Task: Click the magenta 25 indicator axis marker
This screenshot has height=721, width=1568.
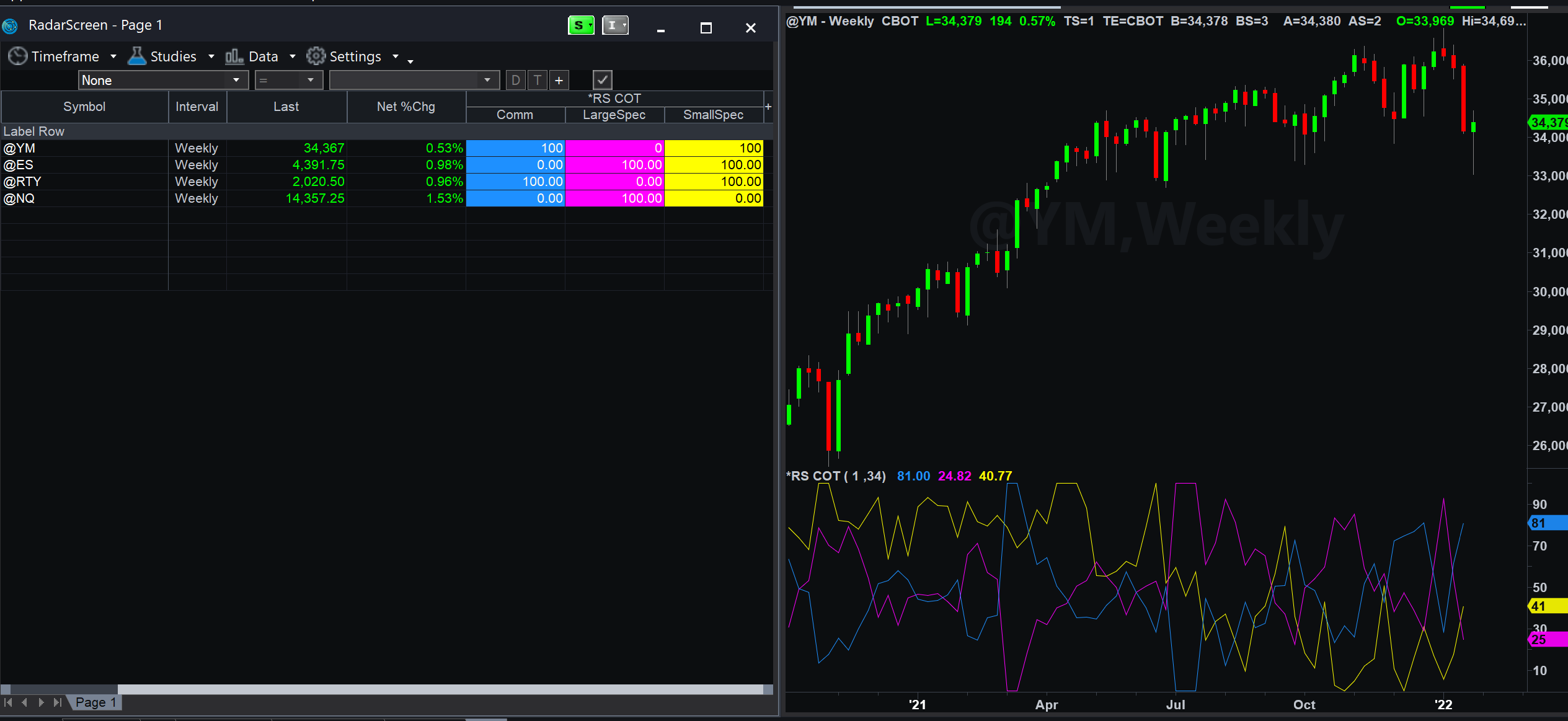Action: tap(1549, 640)
